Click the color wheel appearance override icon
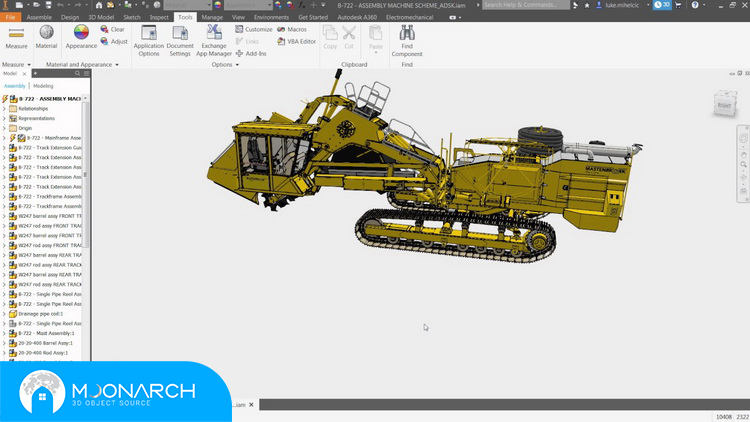This screenshot has width=750, height=422. pos(218,5)
